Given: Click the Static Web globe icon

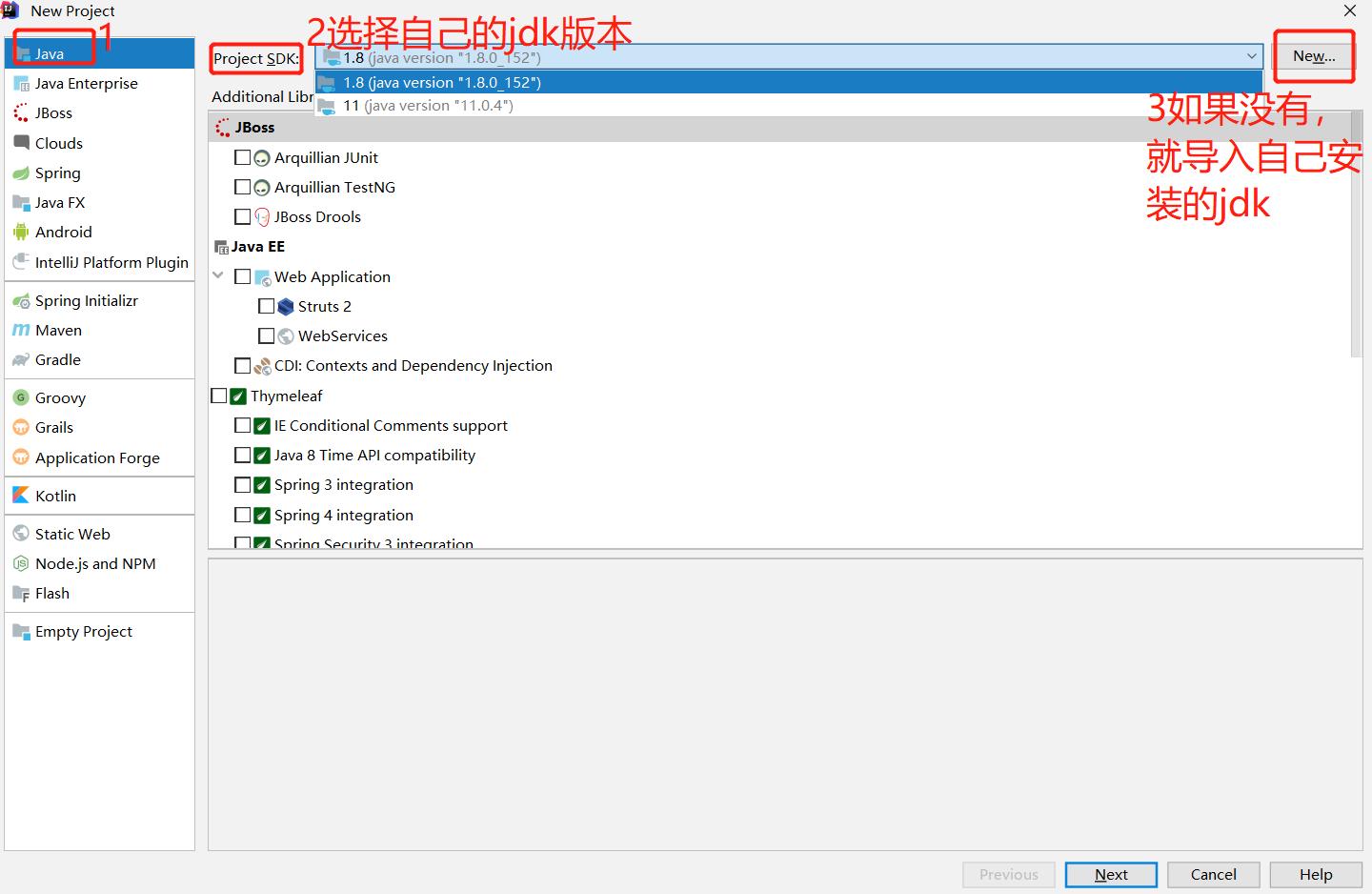Looking at the screenshot, I should click(x=21, y=534).
